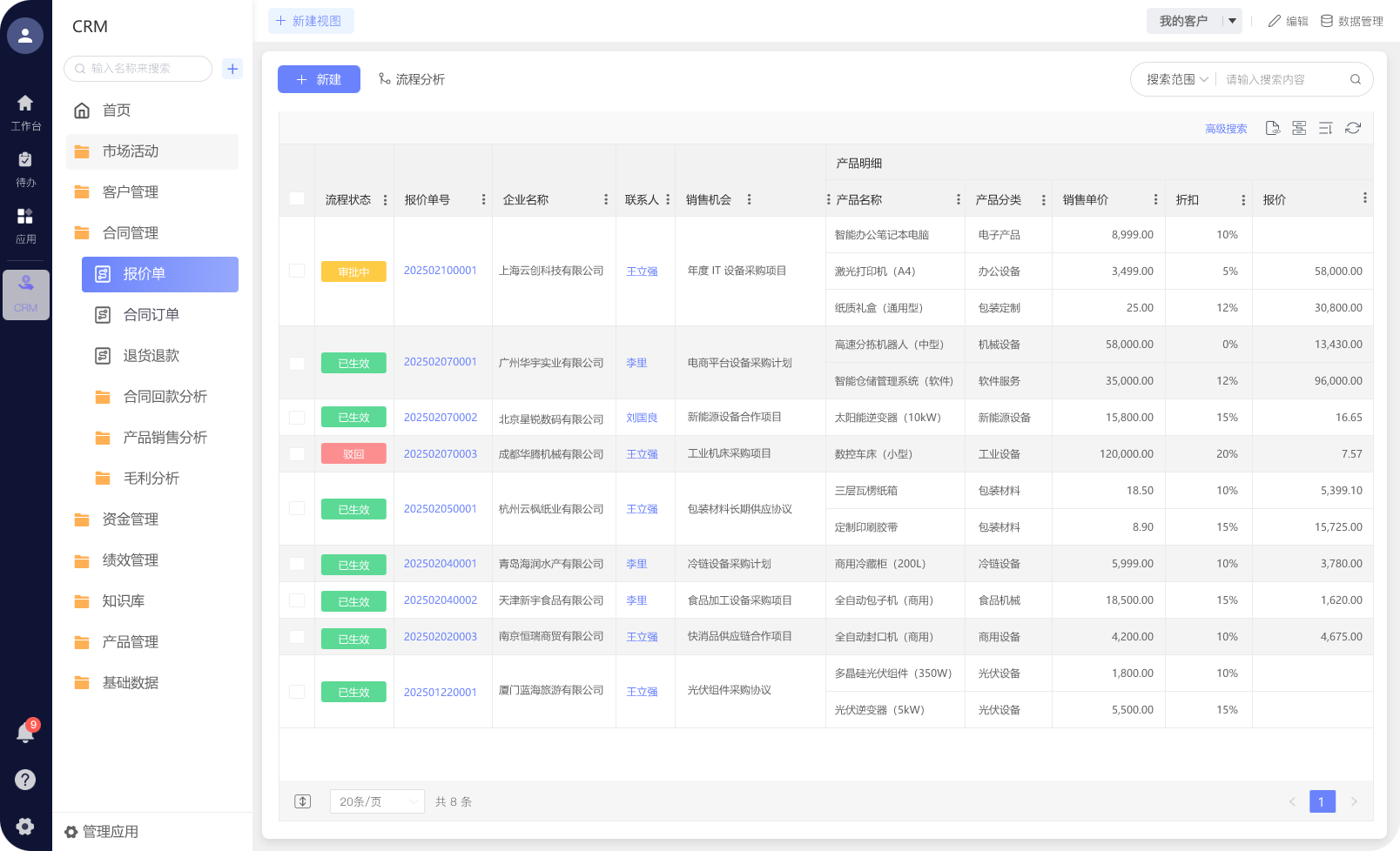This screenshot has width=1400, height=851.
Task: Click the blue 新建 button
Action: (x=319, y=79)
